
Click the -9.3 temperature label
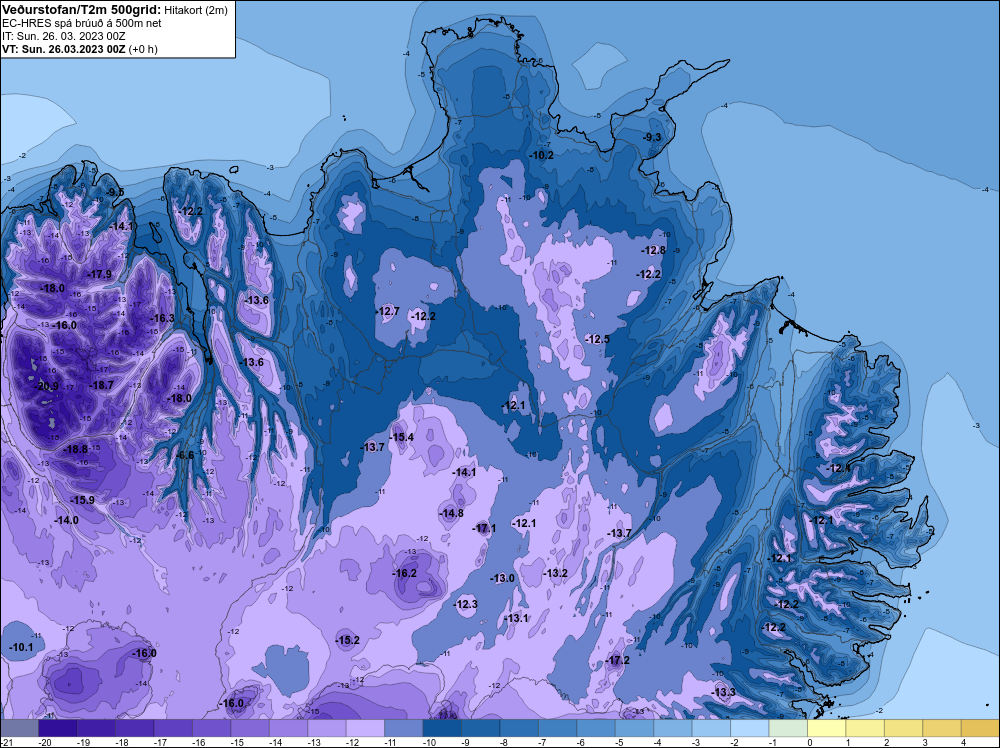652,137
